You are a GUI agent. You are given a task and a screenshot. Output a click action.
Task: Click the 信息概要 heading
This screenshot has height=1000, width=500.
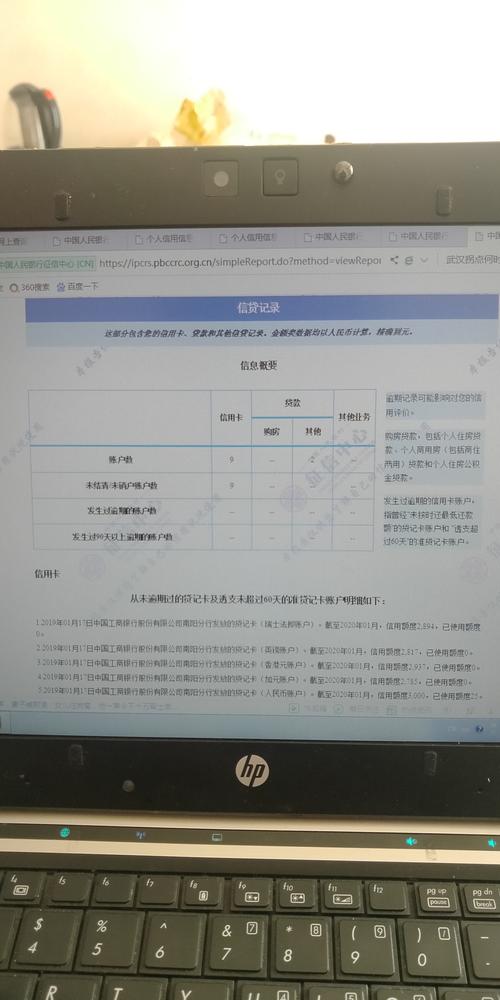click(258, 365)
